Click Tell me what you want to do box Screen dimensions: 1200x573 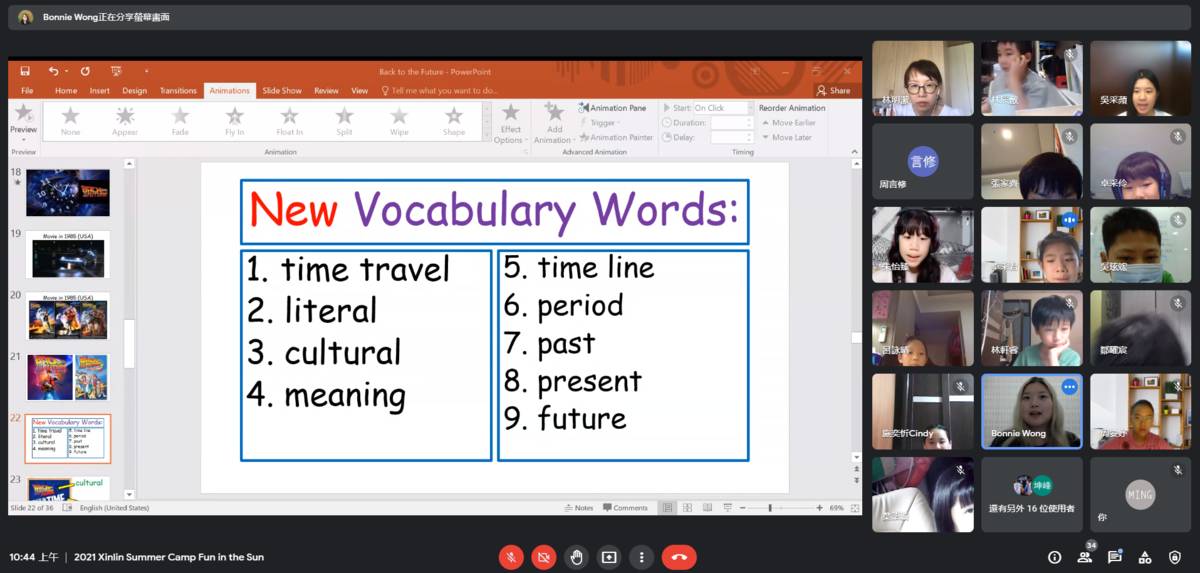(440, 90)
